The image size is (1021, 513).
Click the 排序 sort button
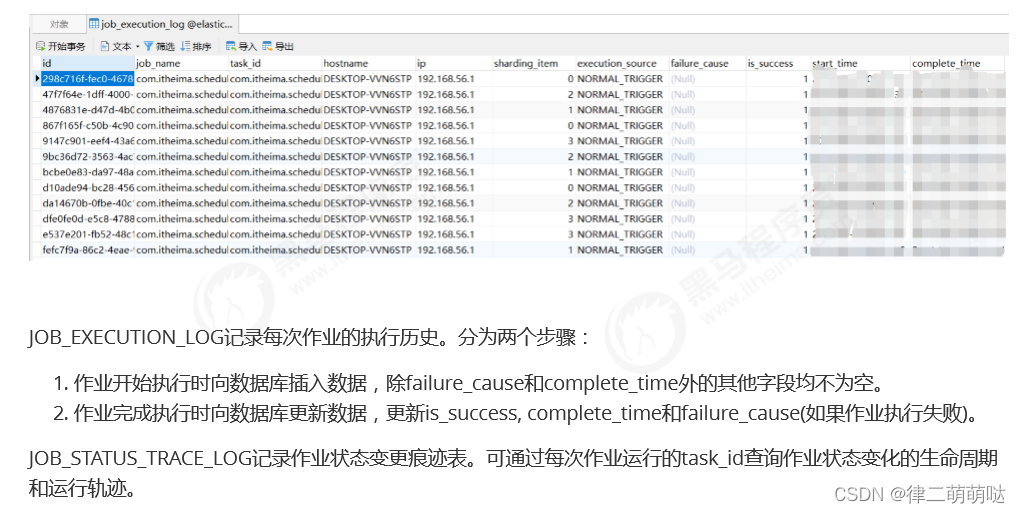[x=196, y=46]
